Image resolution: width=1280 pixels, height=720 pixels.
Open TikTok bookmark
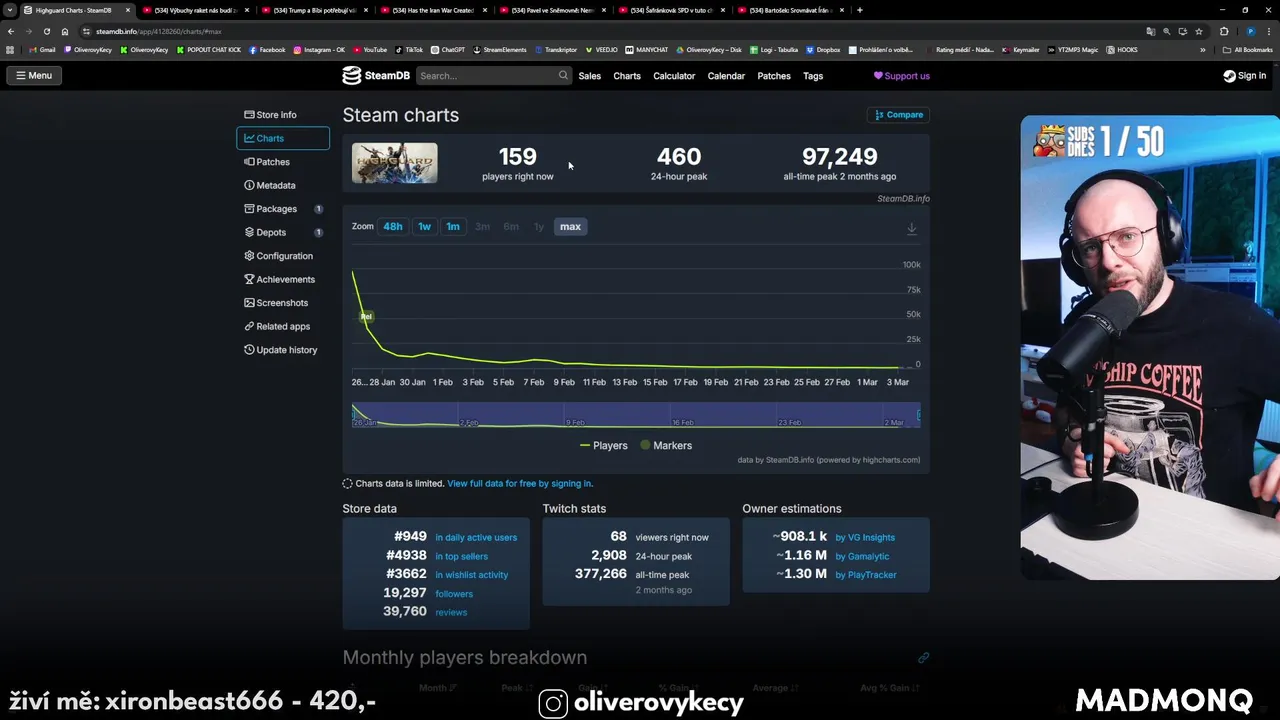(x=409, y=49)
